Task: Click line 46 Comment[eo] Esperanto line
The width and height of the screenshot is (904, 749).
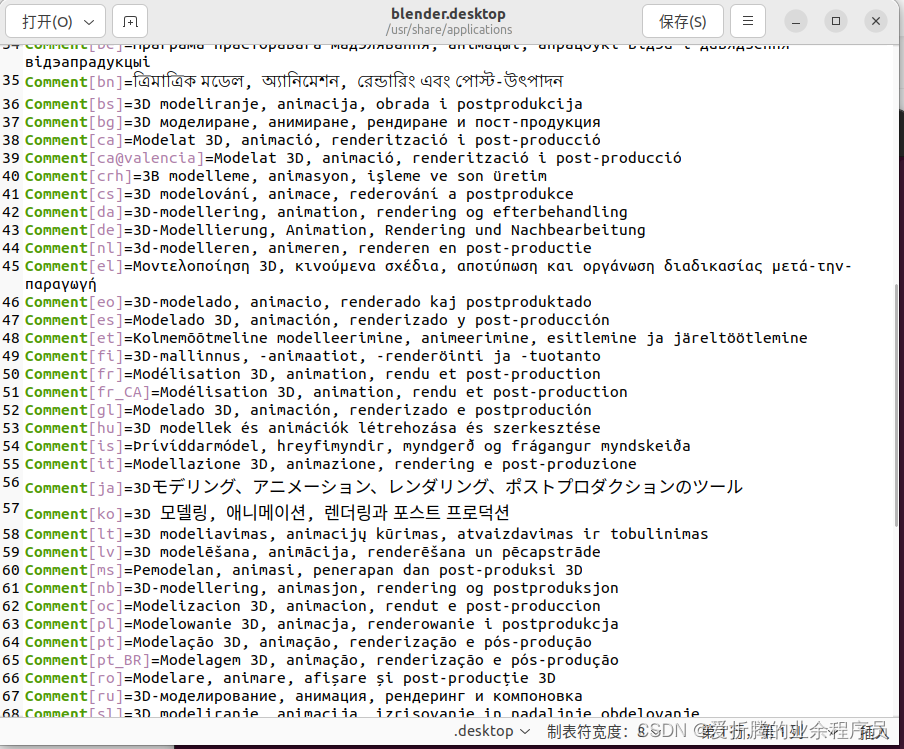Action: [308, 302]
